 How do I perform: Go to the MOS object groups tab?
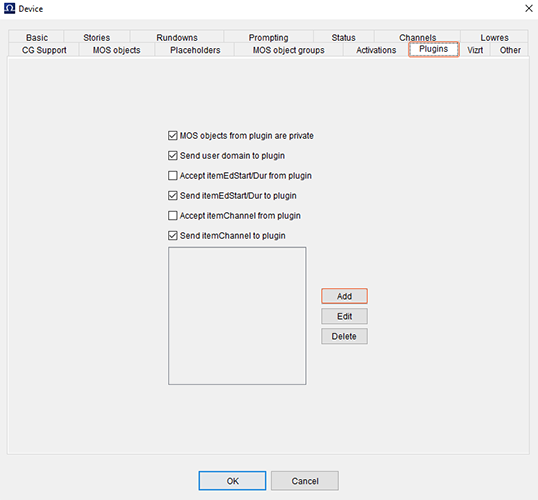289,50
